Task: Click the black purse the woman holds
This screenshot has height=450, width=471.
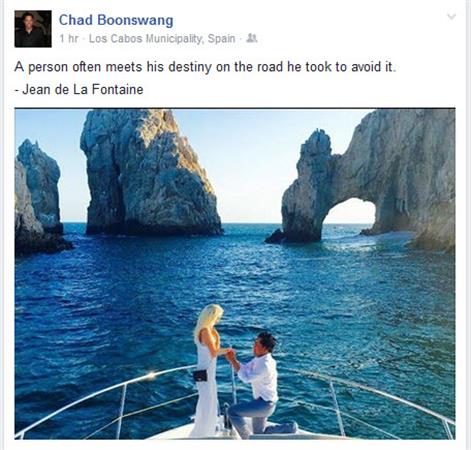Action: click(x=200, y=376)
